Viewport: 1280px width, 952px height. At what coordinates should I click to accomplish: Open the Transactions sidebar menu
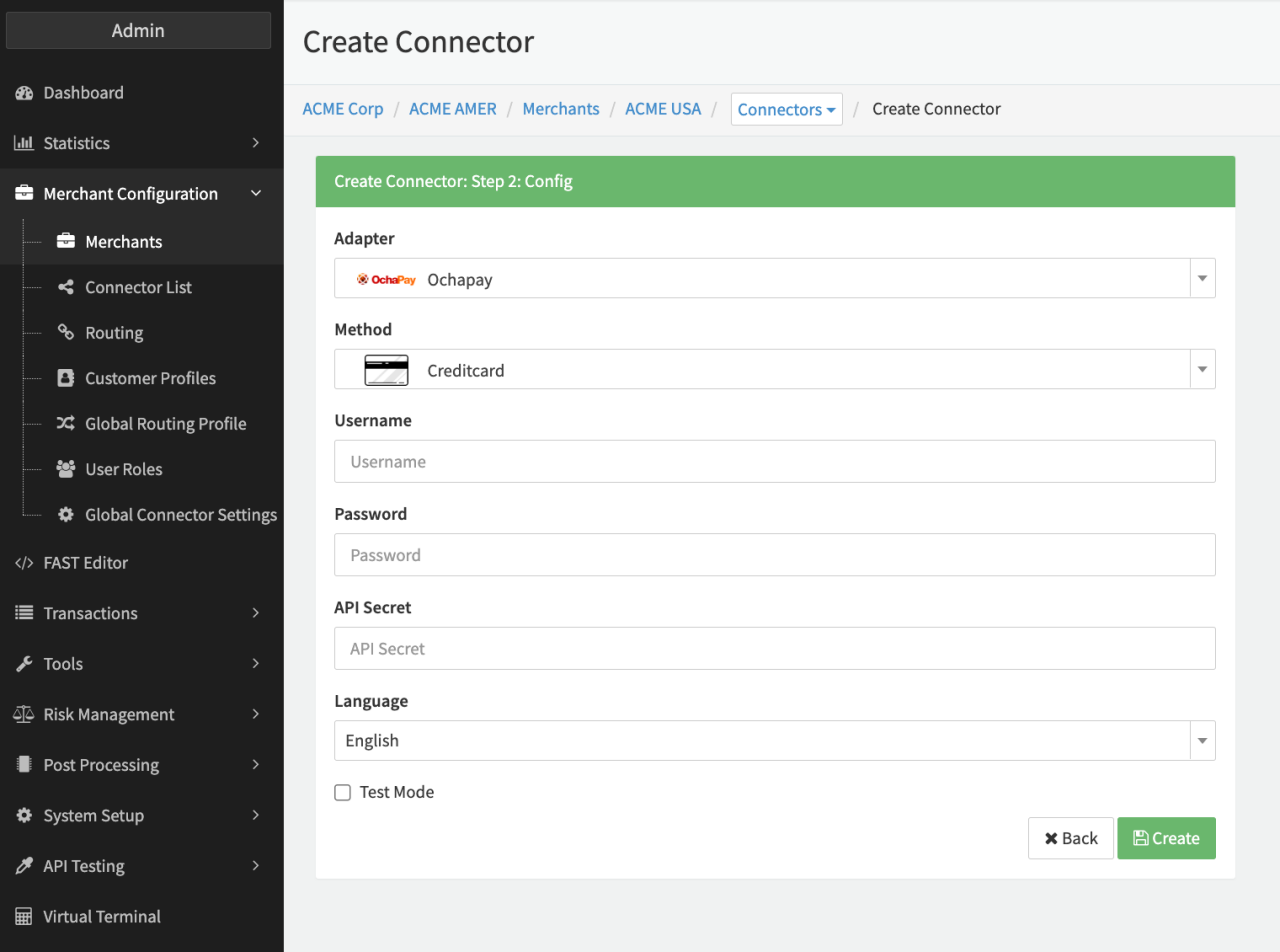[140, 613]
